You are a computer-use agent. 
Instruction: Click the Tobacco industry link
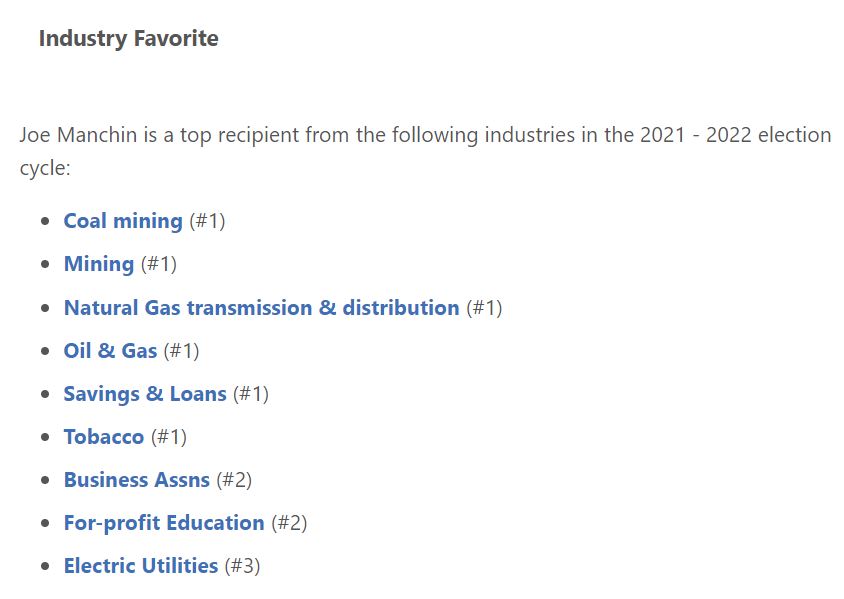104,437
